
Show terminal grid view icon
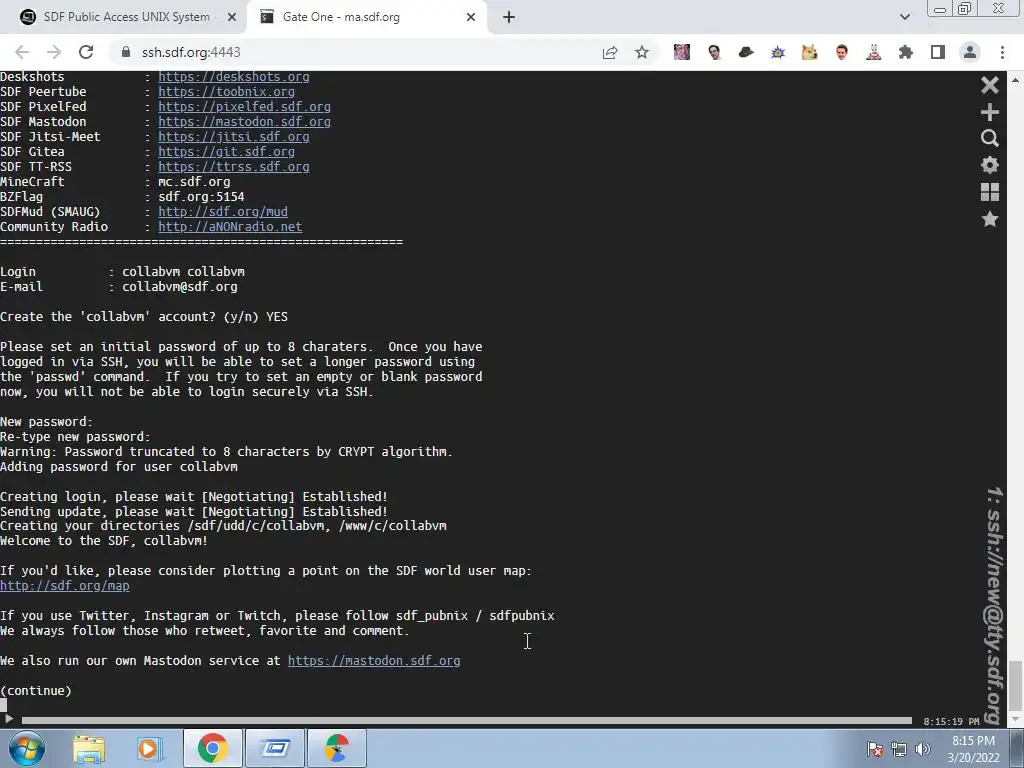pos(989,192)
